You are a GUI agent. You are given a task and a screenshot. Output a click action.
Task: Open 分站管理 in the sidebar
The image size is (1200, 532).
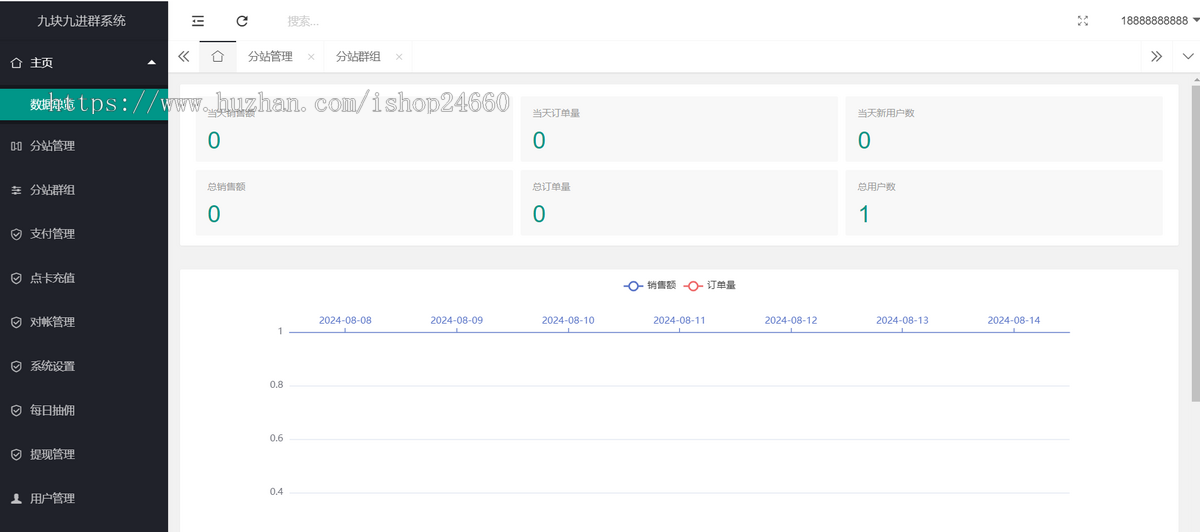coord(84,146)
